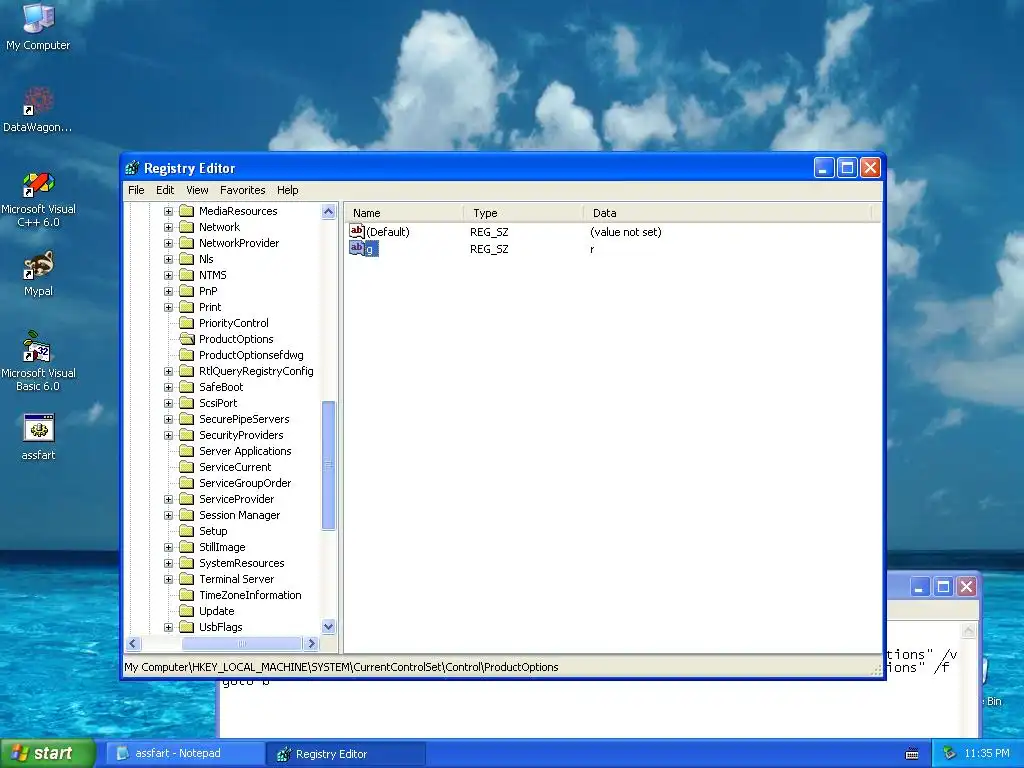Open the Edit menu
The image size is (1024, 768).
(165, 190)
